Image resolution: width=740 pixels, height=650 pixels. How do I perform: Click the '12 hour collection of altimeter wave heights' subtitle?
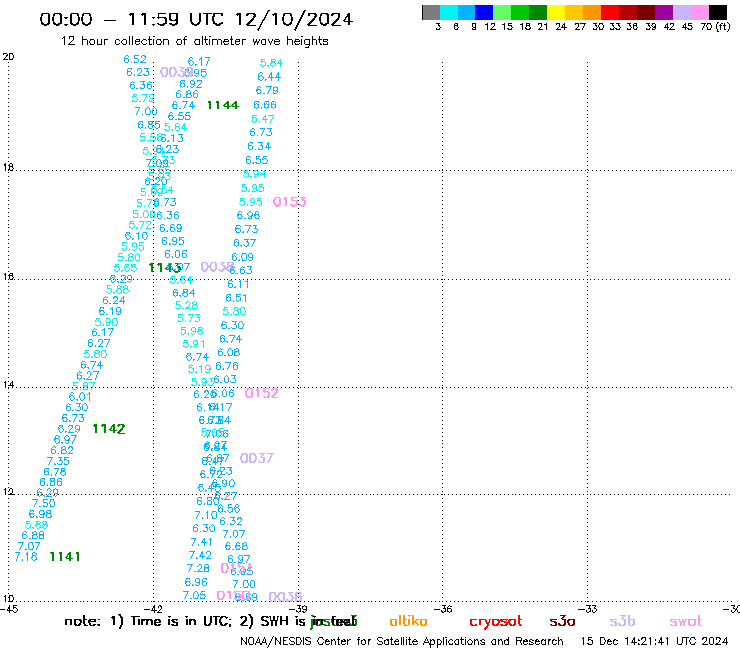tap(194, 41)
